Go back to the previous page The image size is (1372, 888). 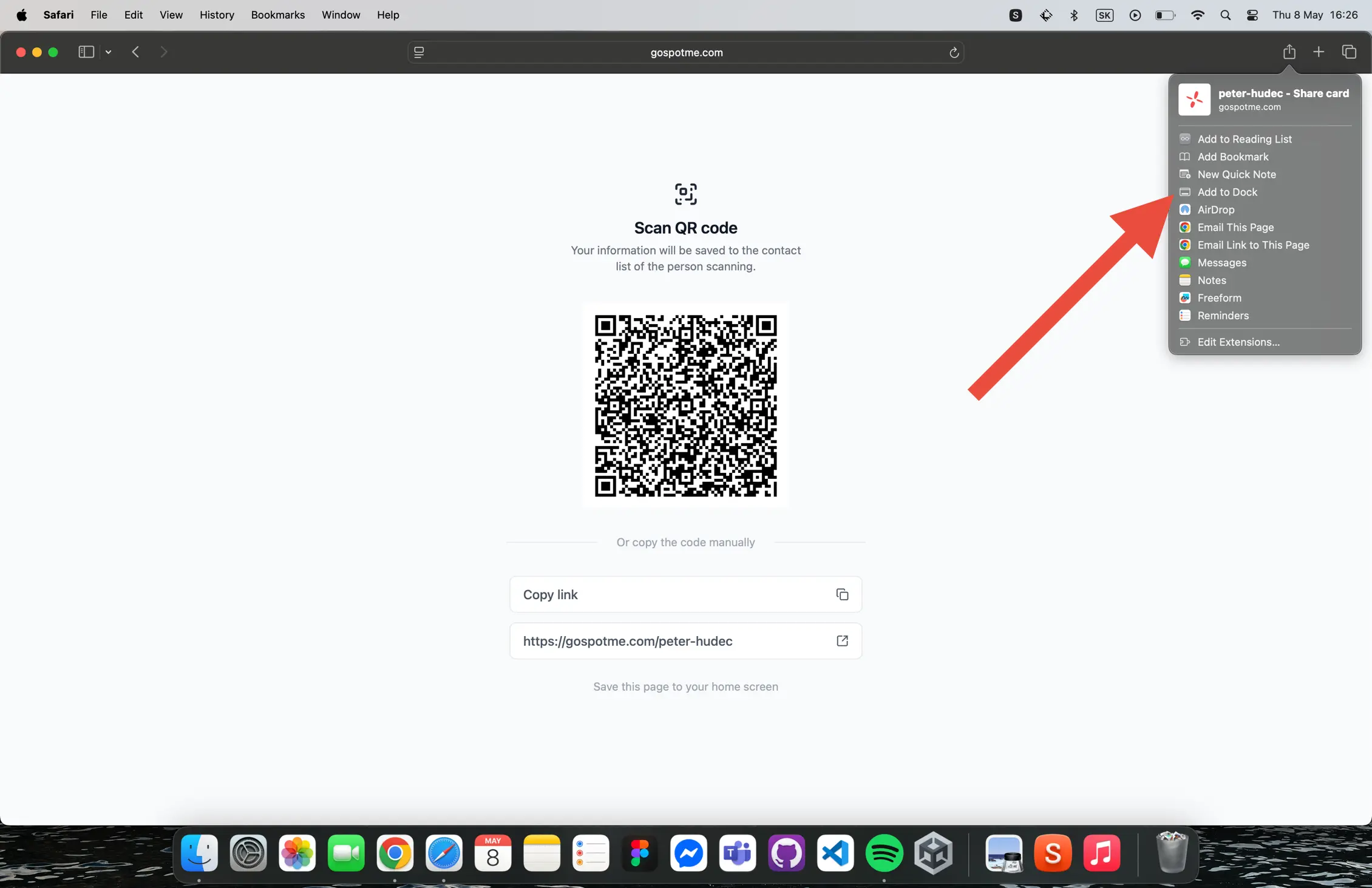click(135, 52)
